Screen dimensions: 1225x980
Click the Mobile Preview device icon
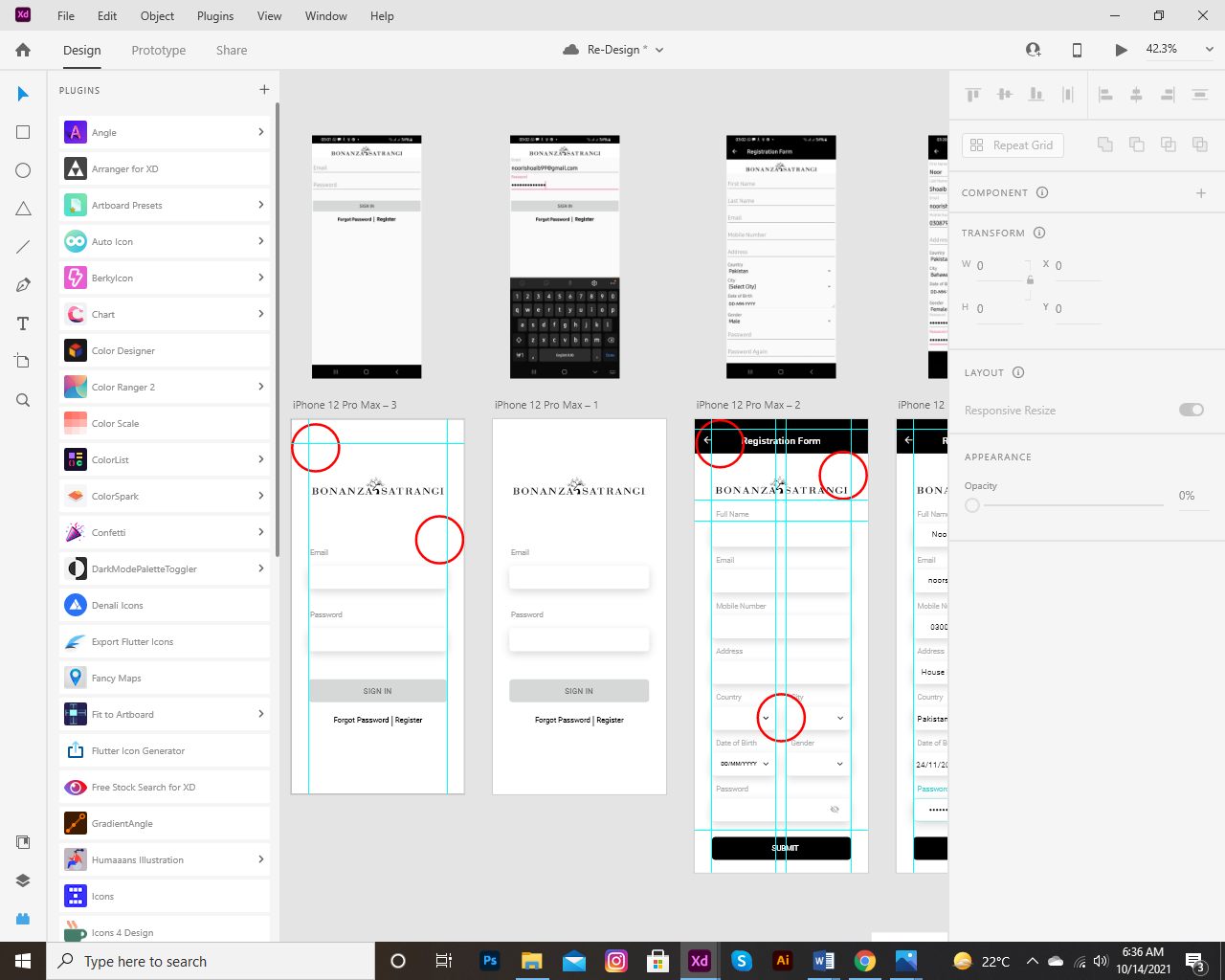pyautogui.click(x=1077, y=49)
